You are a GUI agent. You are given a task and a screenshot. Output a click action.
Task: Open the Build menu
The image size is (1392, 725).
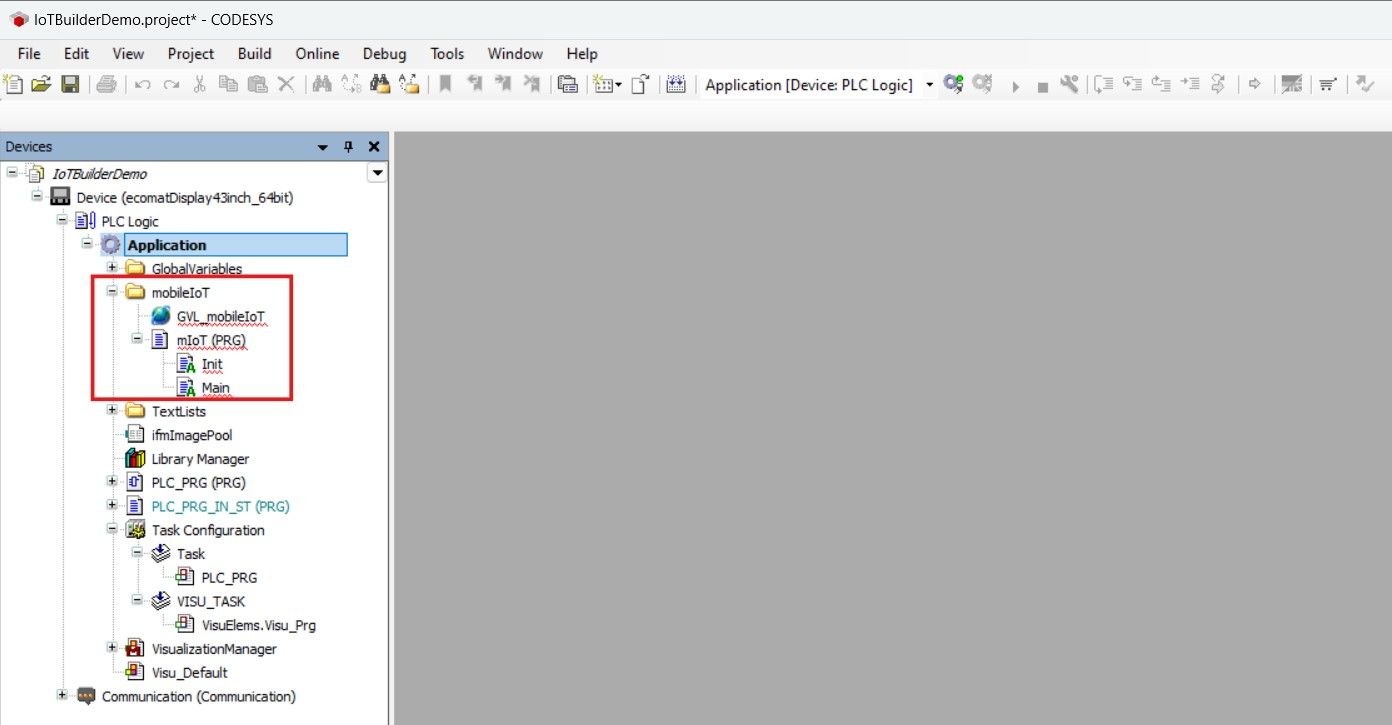click(x=255, y=54)
